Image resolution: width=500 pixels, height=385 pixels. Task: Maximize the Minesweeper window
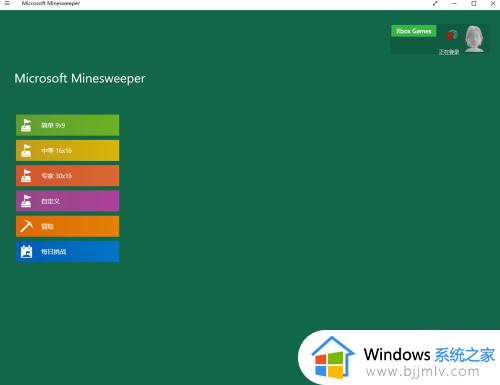click(474, 3)
